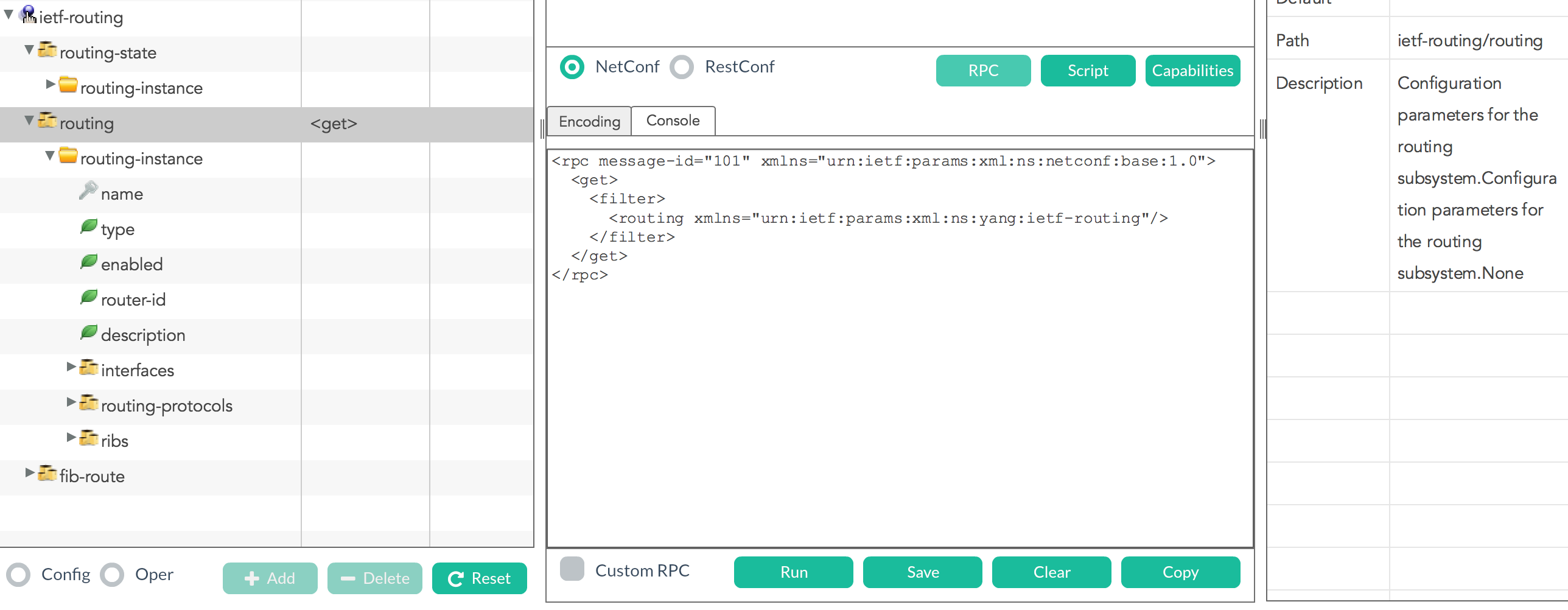Select the Oper radio button
The width and height of the screenshot is (1568, 610).
point(113,575)
